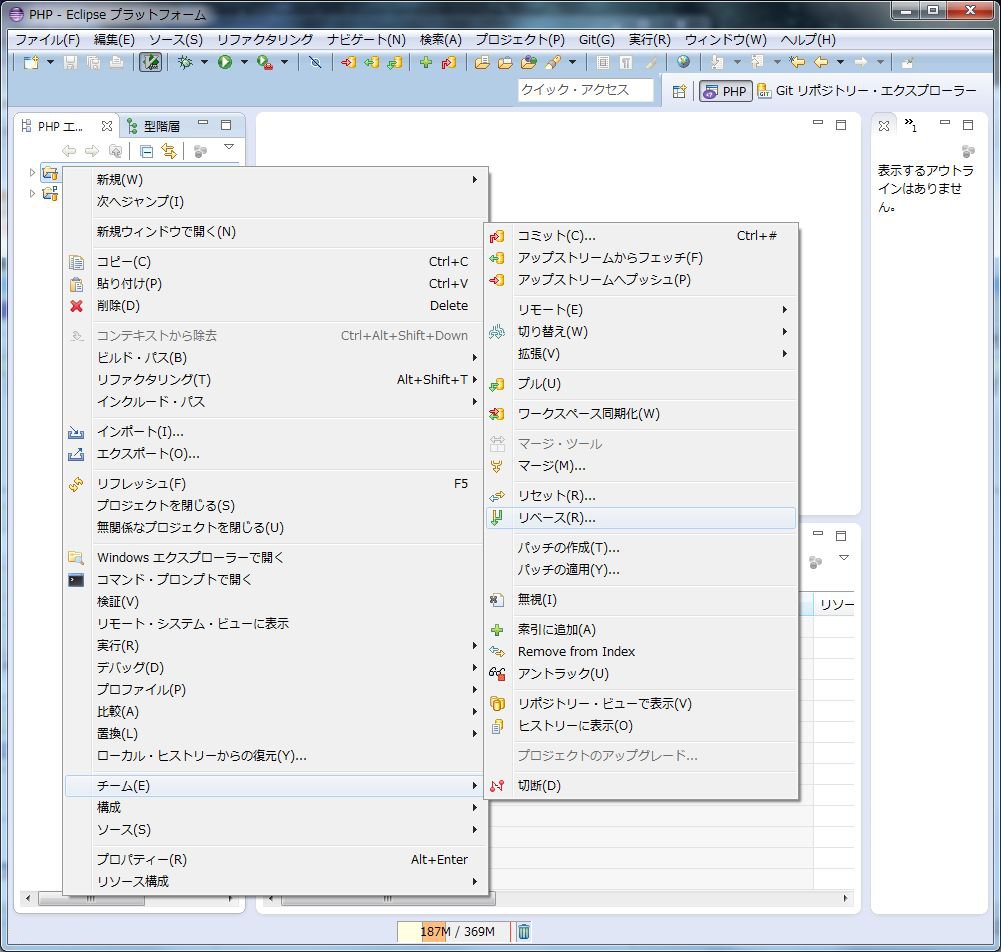Screen dimensions: 1001x952
Task: Click the heap memory 187M / 369M bar
Action: pos(454,932)
